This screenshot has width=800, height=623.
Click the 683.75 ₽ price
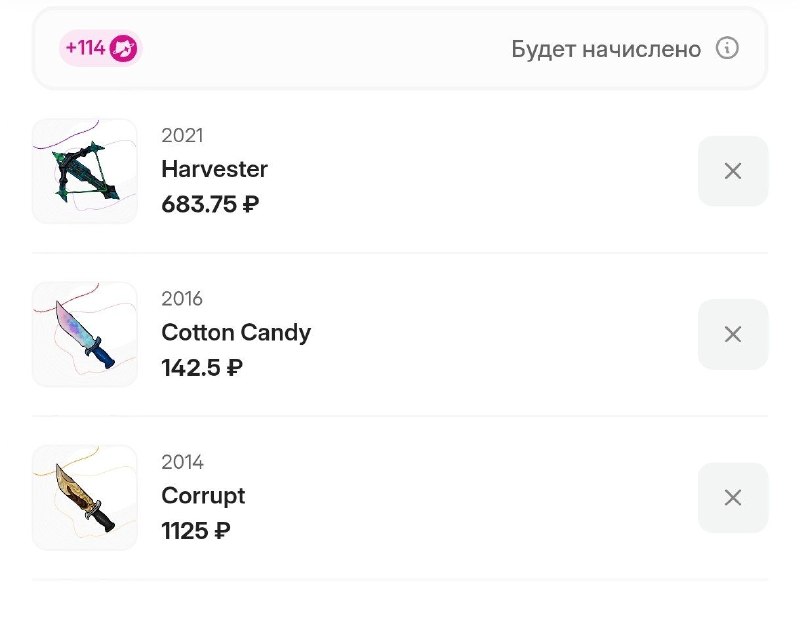click(210, 205)
